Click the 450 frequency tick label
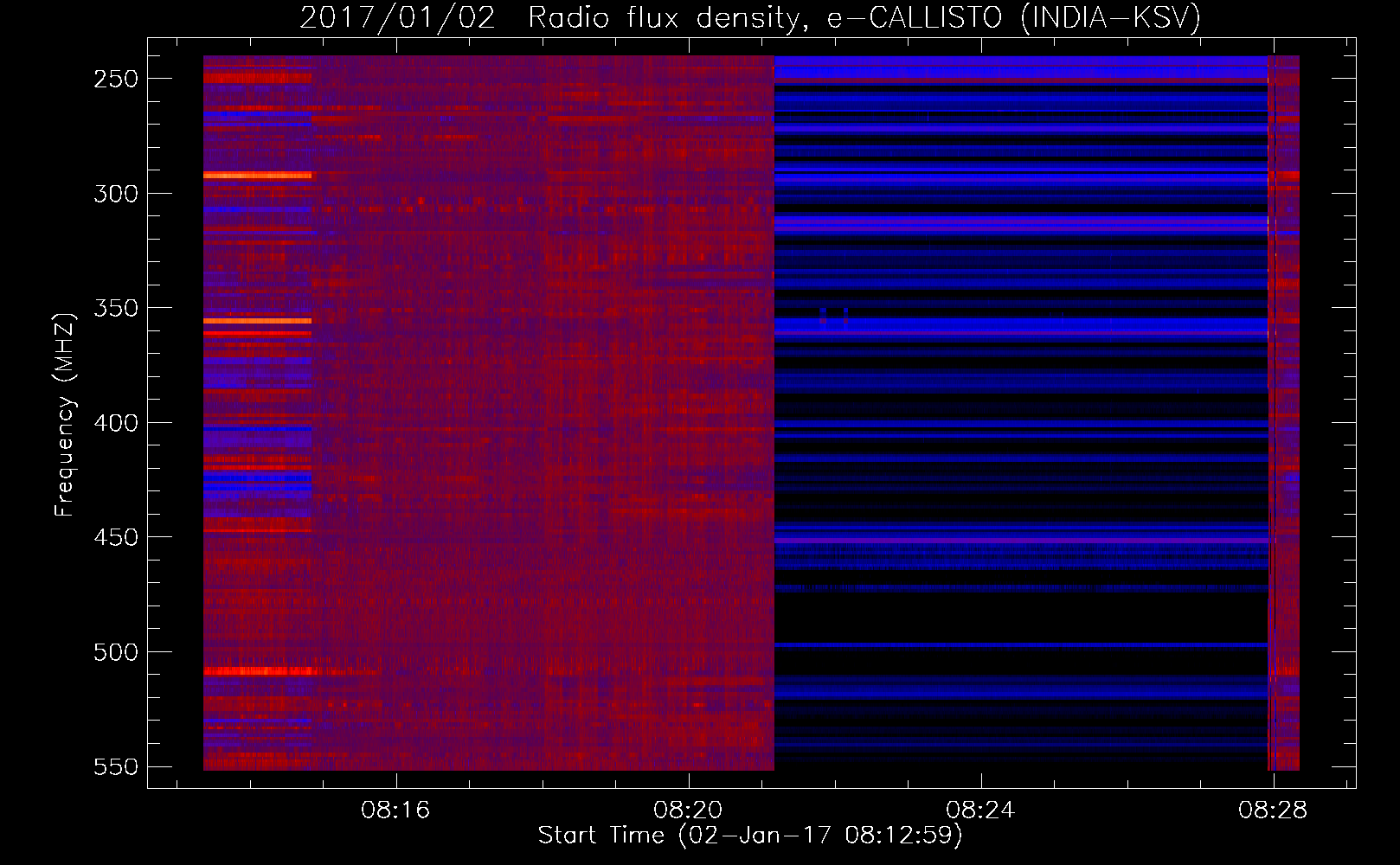 click(x=116, y=537)
